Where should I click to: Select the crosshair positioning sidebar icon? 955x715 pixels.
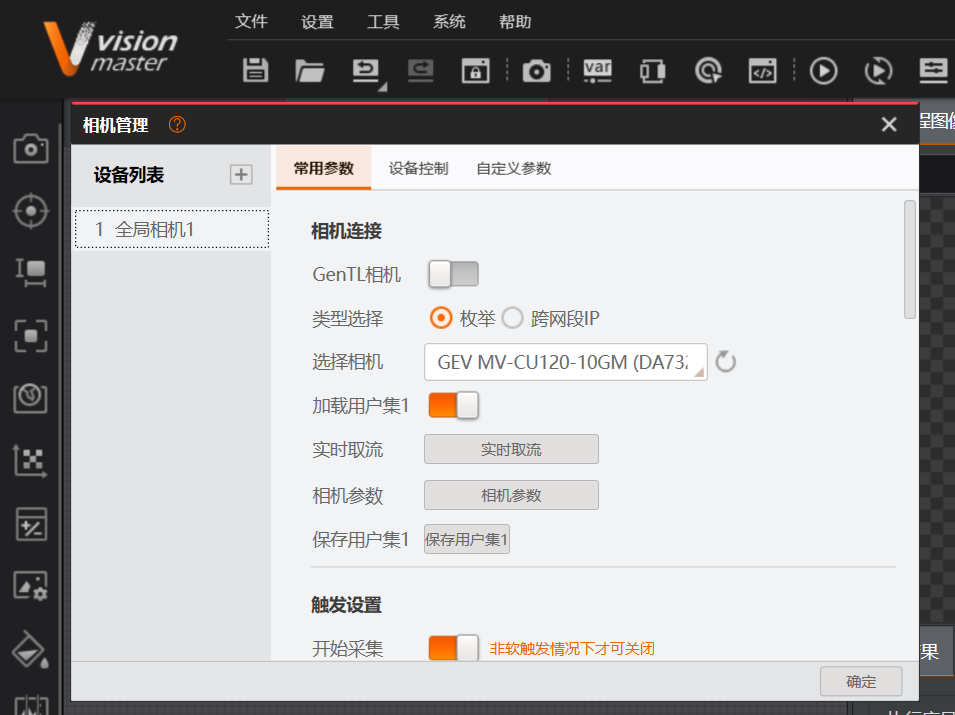click(x=30, y=211)
